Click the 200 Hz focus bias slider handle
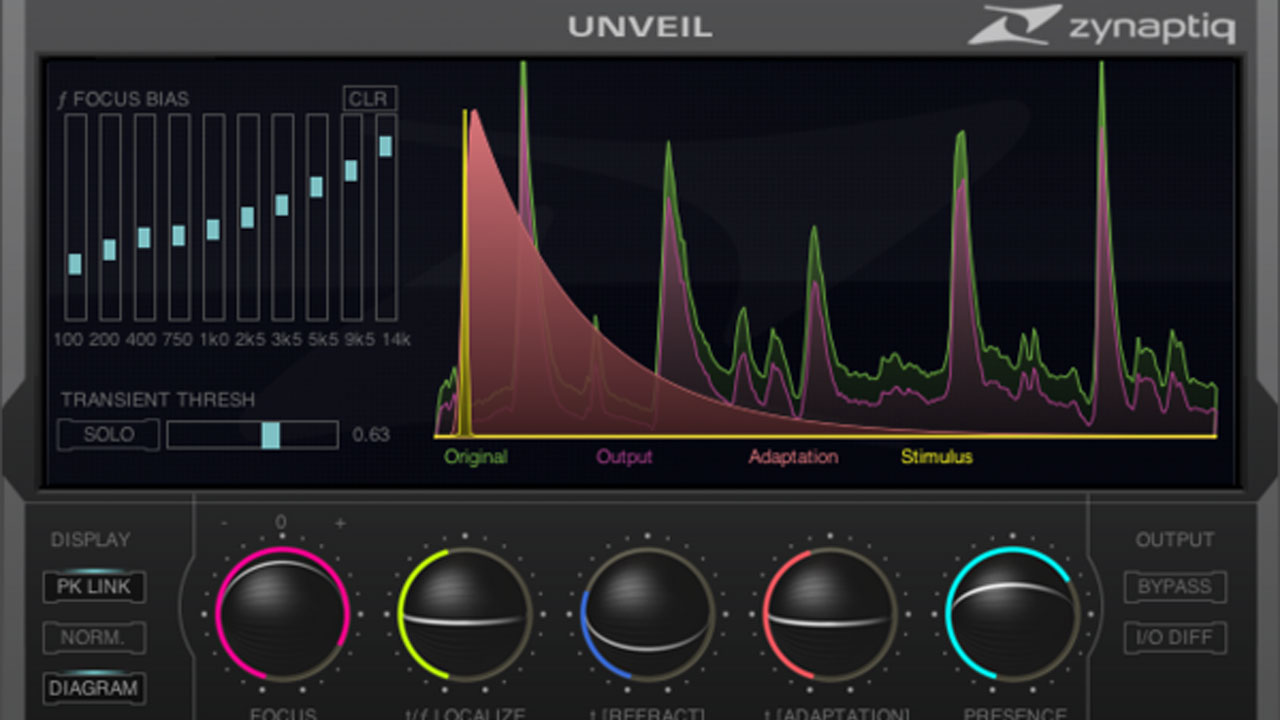 (x=109, y=249)
